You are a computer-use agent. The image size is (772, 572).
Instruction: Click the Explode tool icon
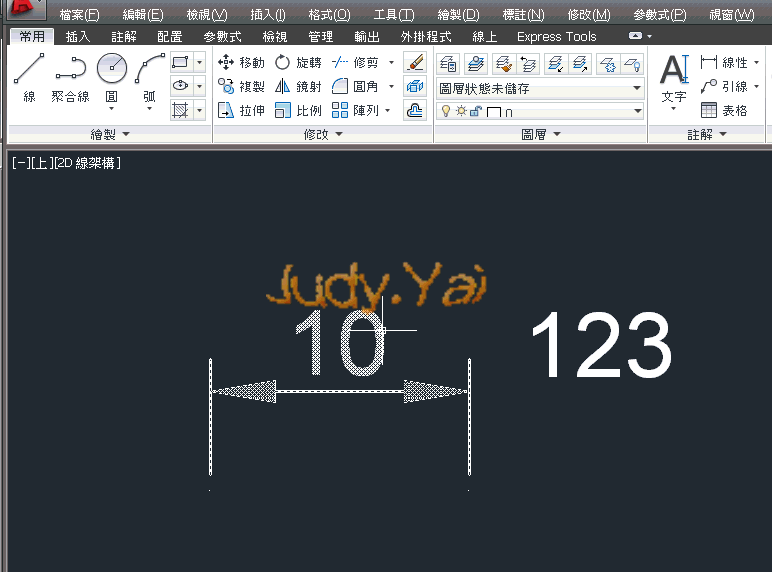(415, 87)
